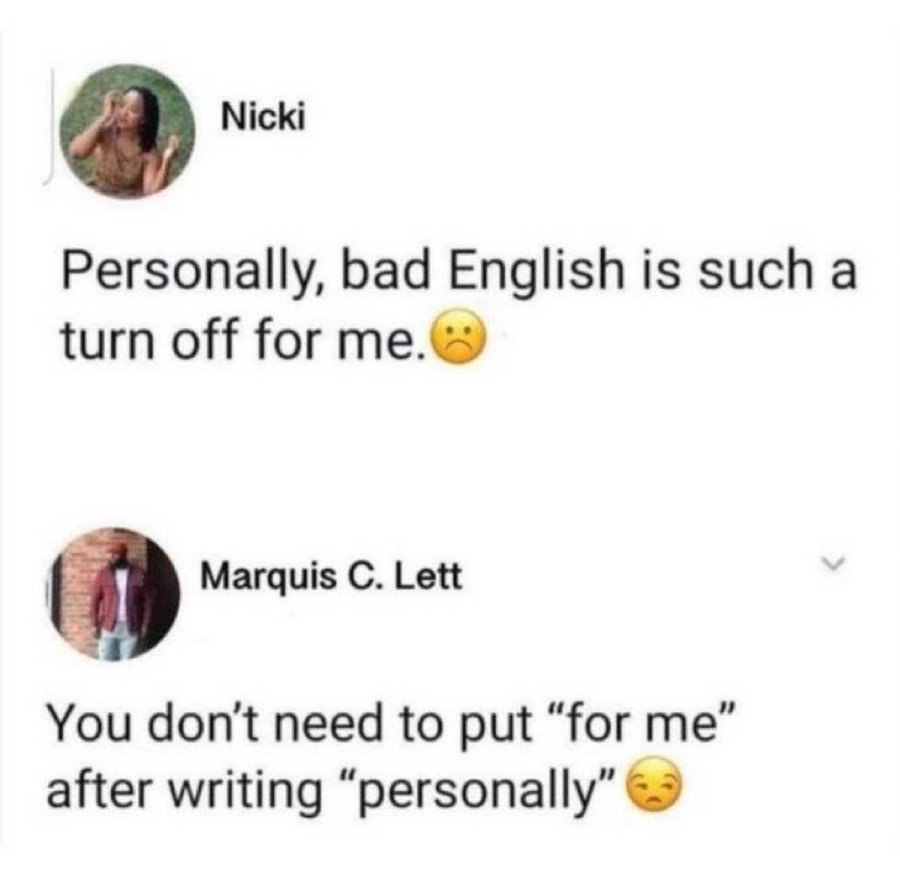Click the name Marquis C. Lett
Image resolution: width=900 pixels, height=875 pixels.
click(x=331, y=576)
